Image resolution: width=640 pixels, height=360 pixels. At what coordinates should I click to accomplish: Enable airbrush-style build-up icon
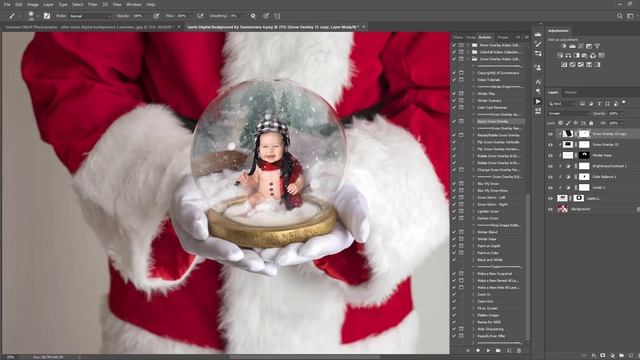click(x=200, y=16)
